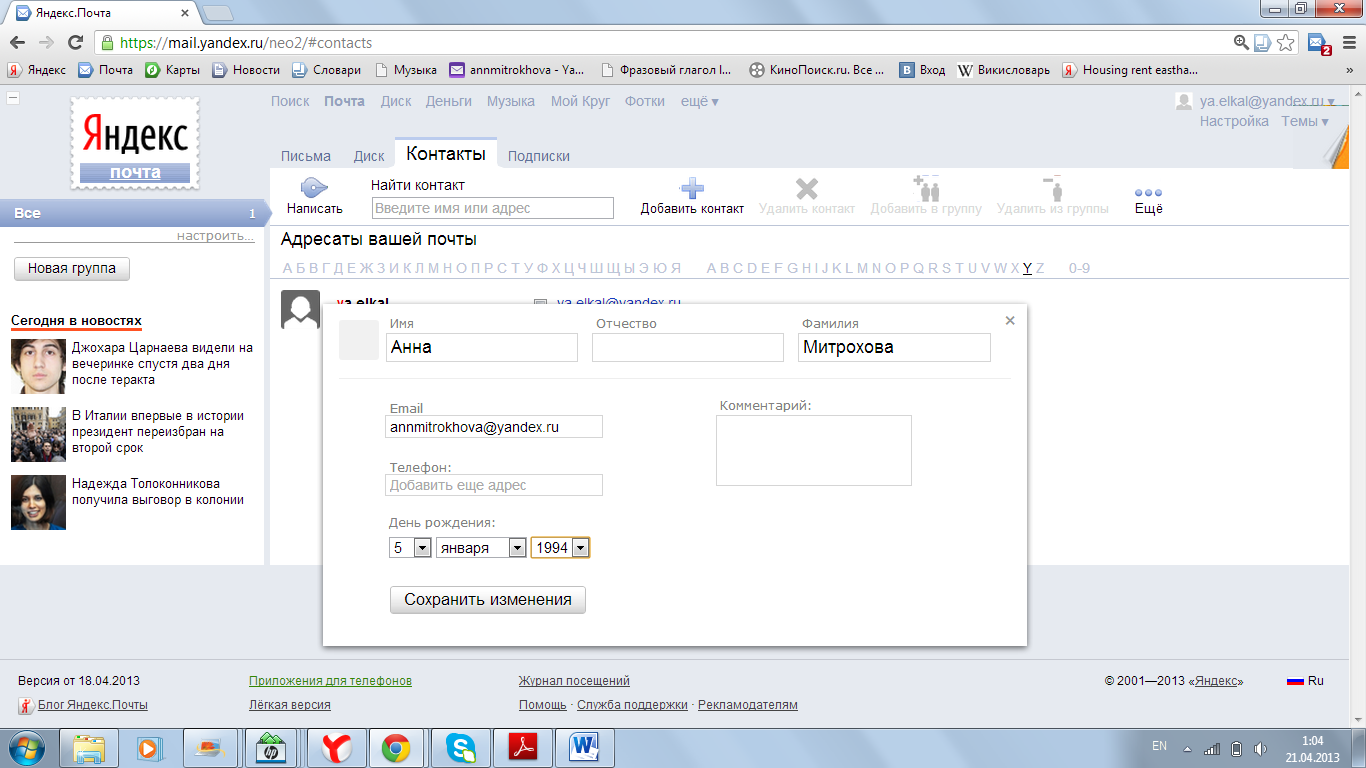Launch Yandex browser from taskbar
The image size is (1366, 768).
[x=336, y=747]
